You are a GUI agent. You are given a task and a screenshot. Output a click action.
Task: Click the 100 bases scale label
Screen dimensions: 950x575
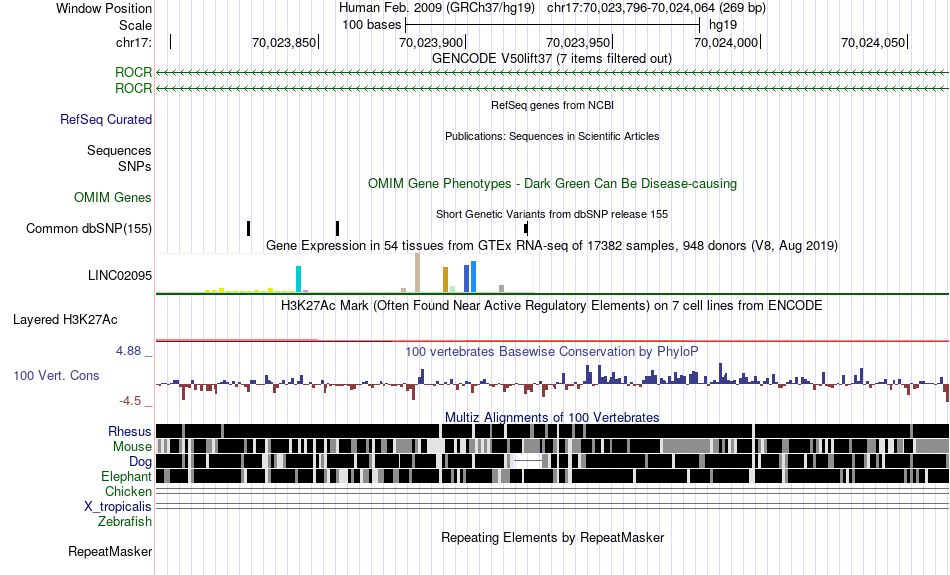click(x=371, y=25)
